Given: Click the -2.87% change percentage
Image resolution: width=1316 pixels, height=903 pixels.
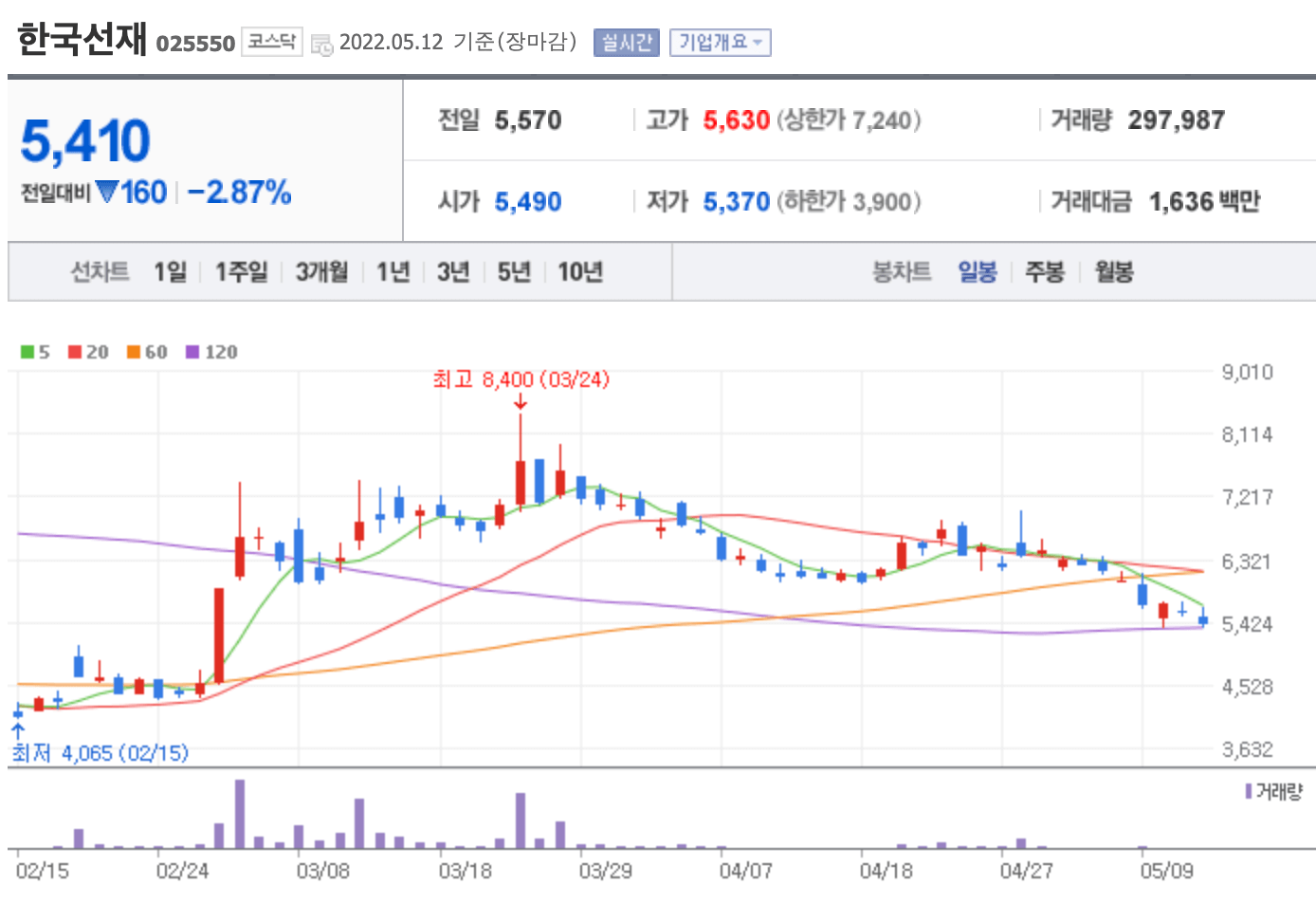Looking at the screenshot, I should (240, 192).
